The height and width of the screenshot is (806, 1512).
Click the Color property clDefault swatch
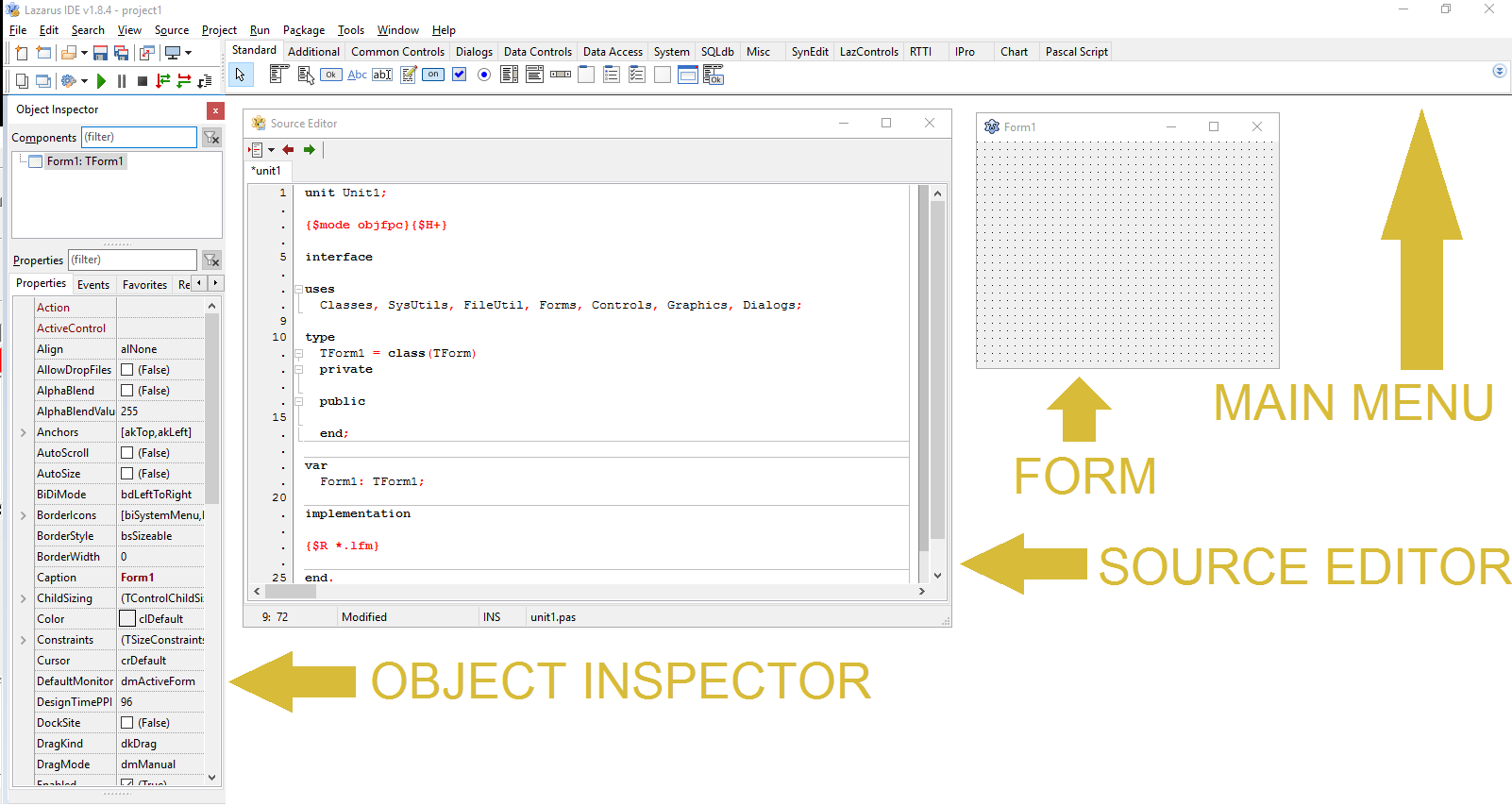coord(127,619)
